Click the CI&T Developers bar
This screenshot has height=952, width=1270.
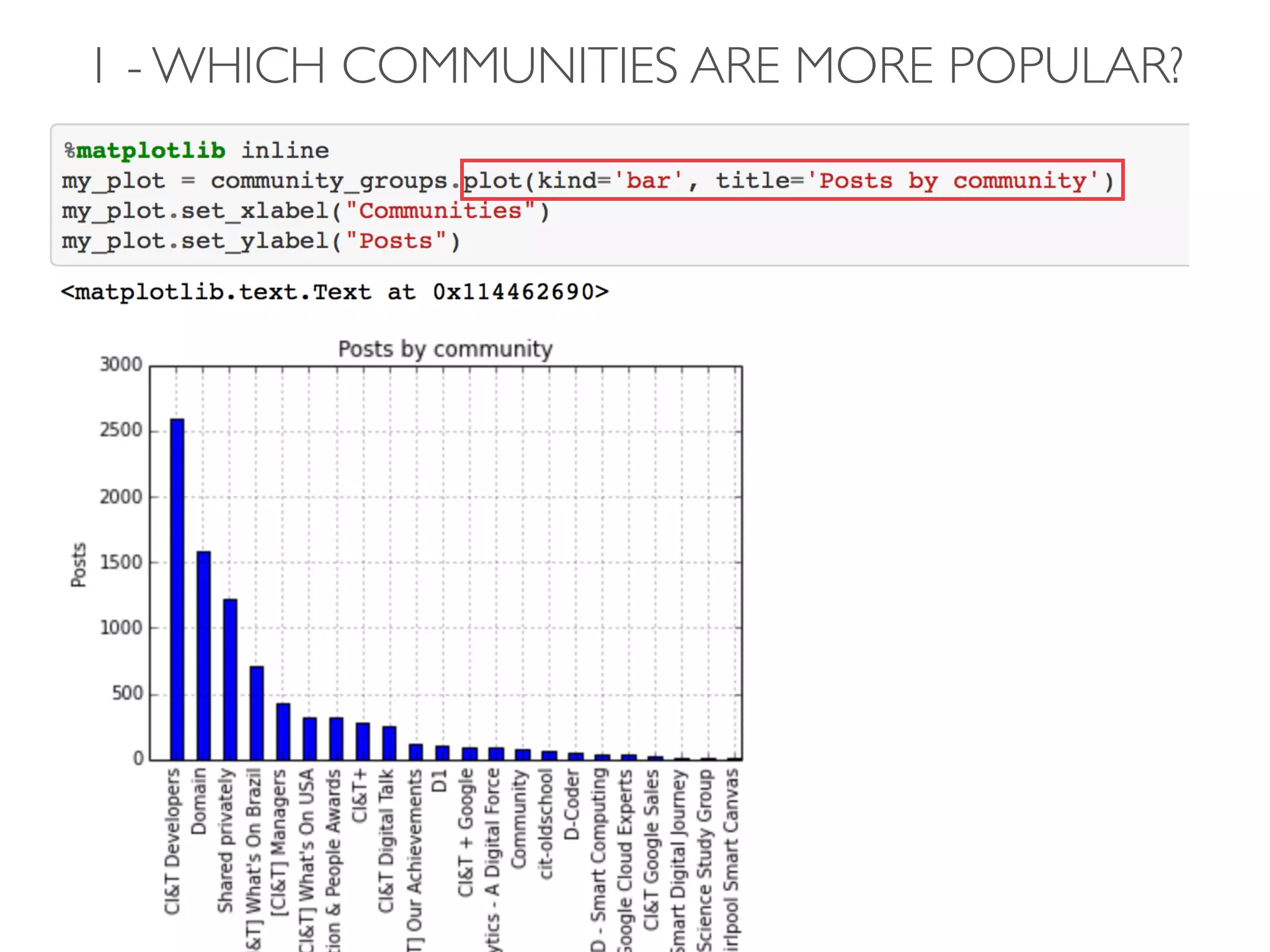177,589
